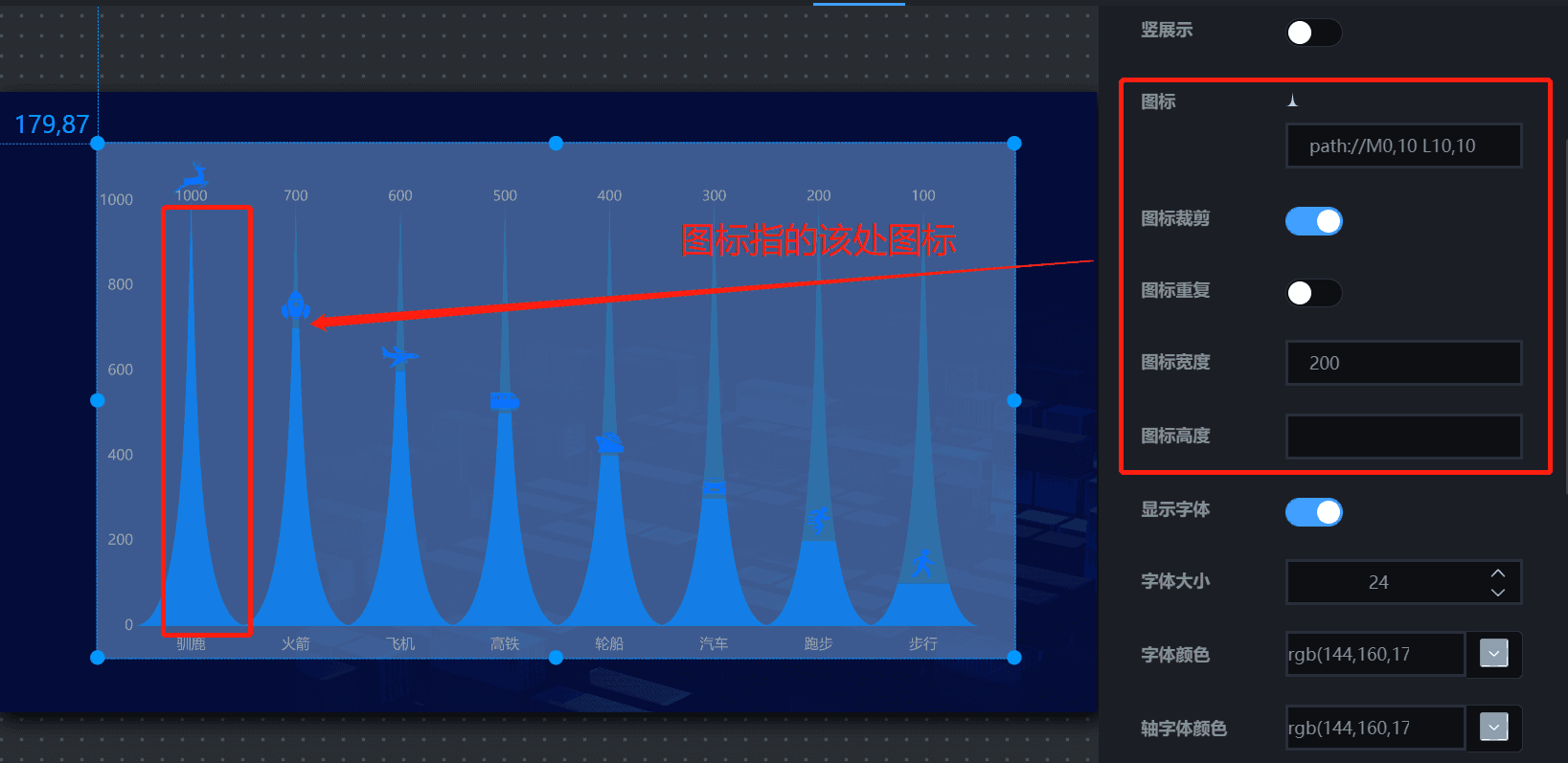Viewport: 1568px width, 763px height.
Task: Click the 步行 axis label
Action: pos(923,644)
